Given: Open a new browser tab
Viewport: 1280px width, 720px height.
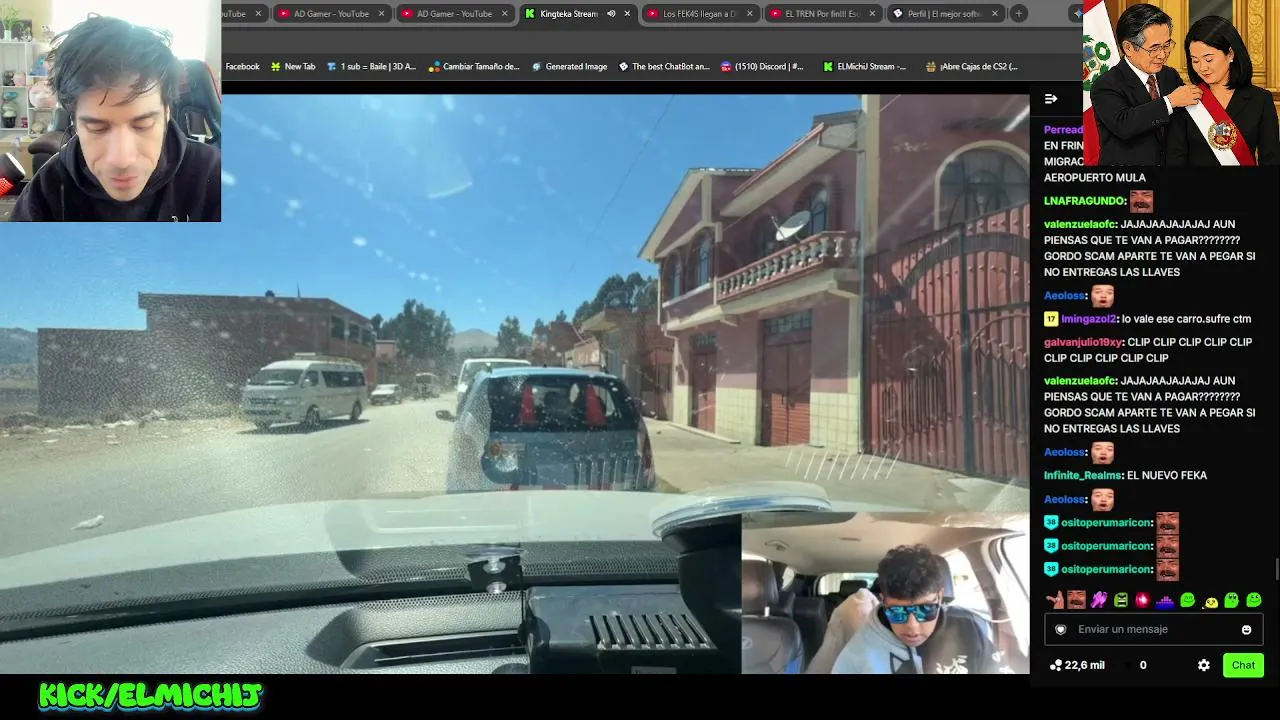Looking at the screenshot, I should click(1018, 14).
